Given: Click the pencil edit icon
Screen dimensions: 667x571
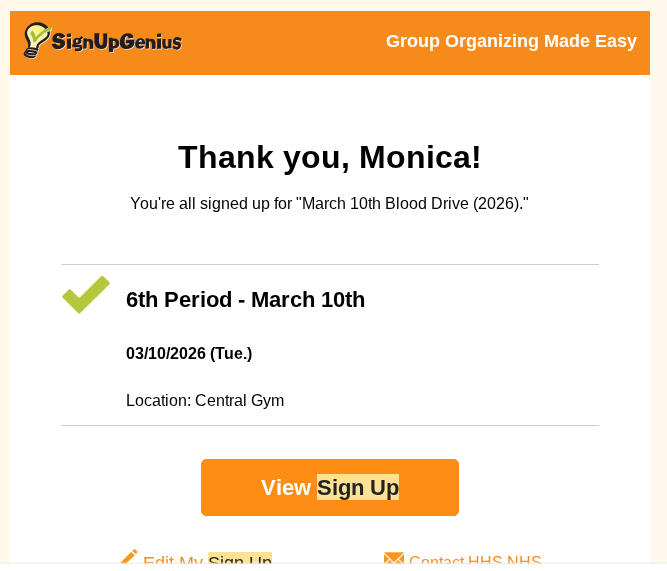Looking at the screenshot, I should [129, 558].
